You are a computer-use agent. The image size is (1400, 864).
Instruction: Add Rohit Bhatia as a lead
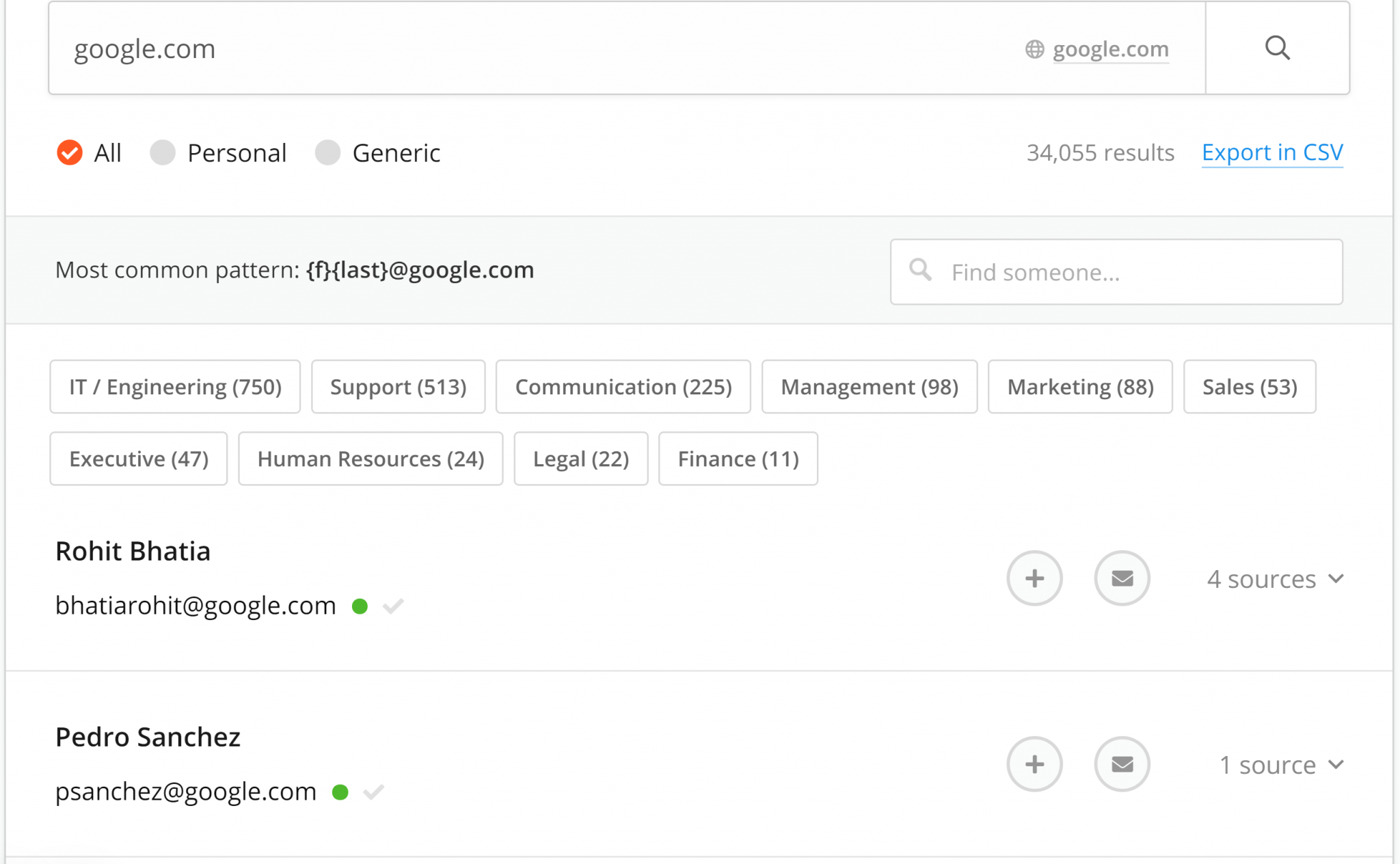1034,578
